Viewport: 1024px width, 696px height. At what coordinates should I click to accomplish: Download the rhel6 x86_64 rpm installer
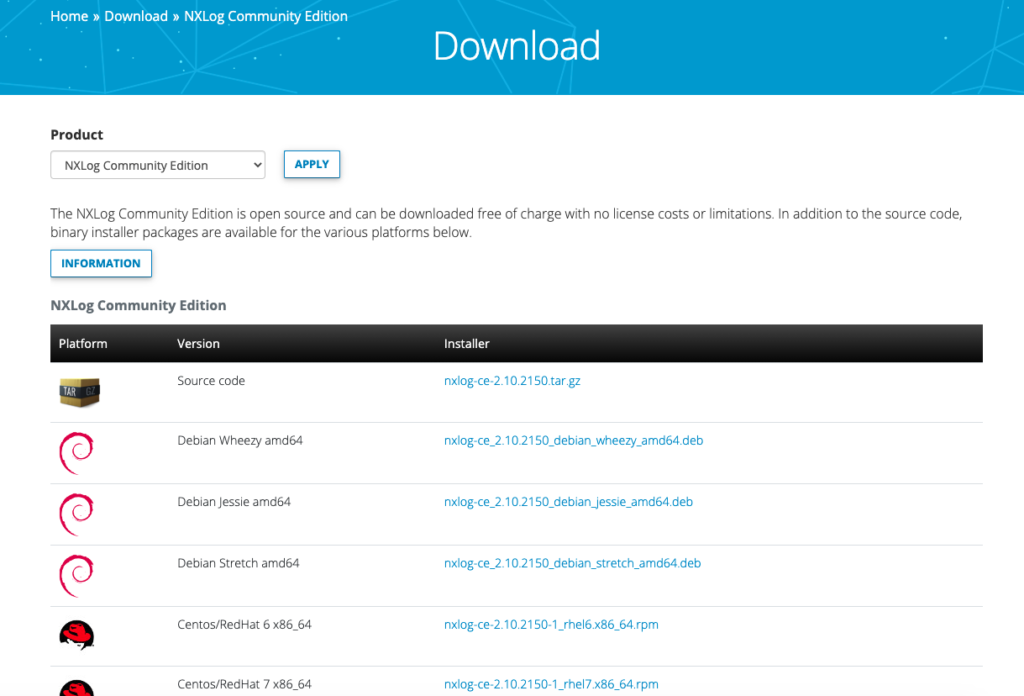click(x=551, y=625)
